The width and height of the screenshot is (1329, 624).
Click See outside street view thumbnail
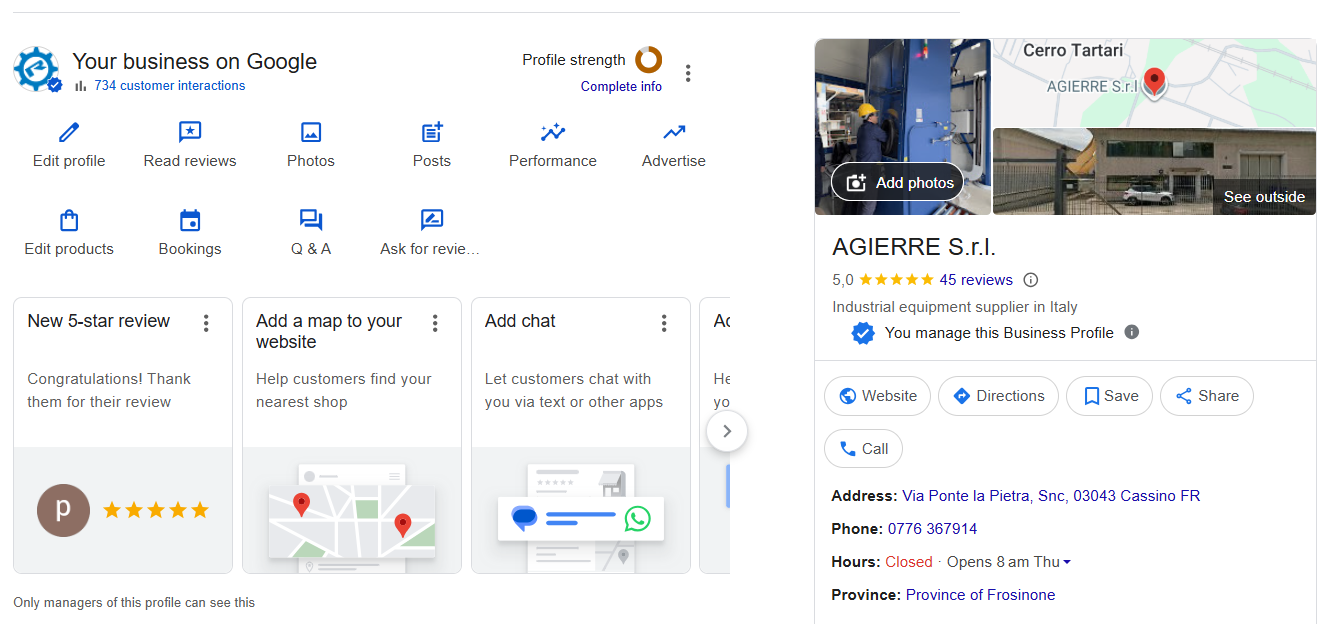[x=1154, y=171]
